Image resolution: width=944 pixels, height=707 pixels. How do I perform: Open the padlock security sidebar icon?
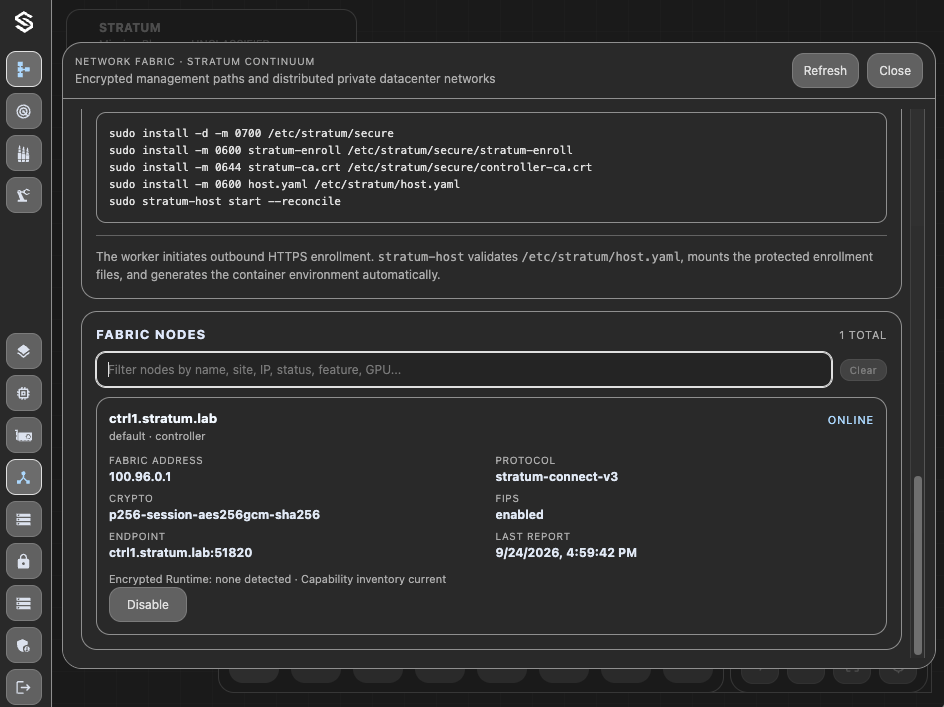(23, 561)
